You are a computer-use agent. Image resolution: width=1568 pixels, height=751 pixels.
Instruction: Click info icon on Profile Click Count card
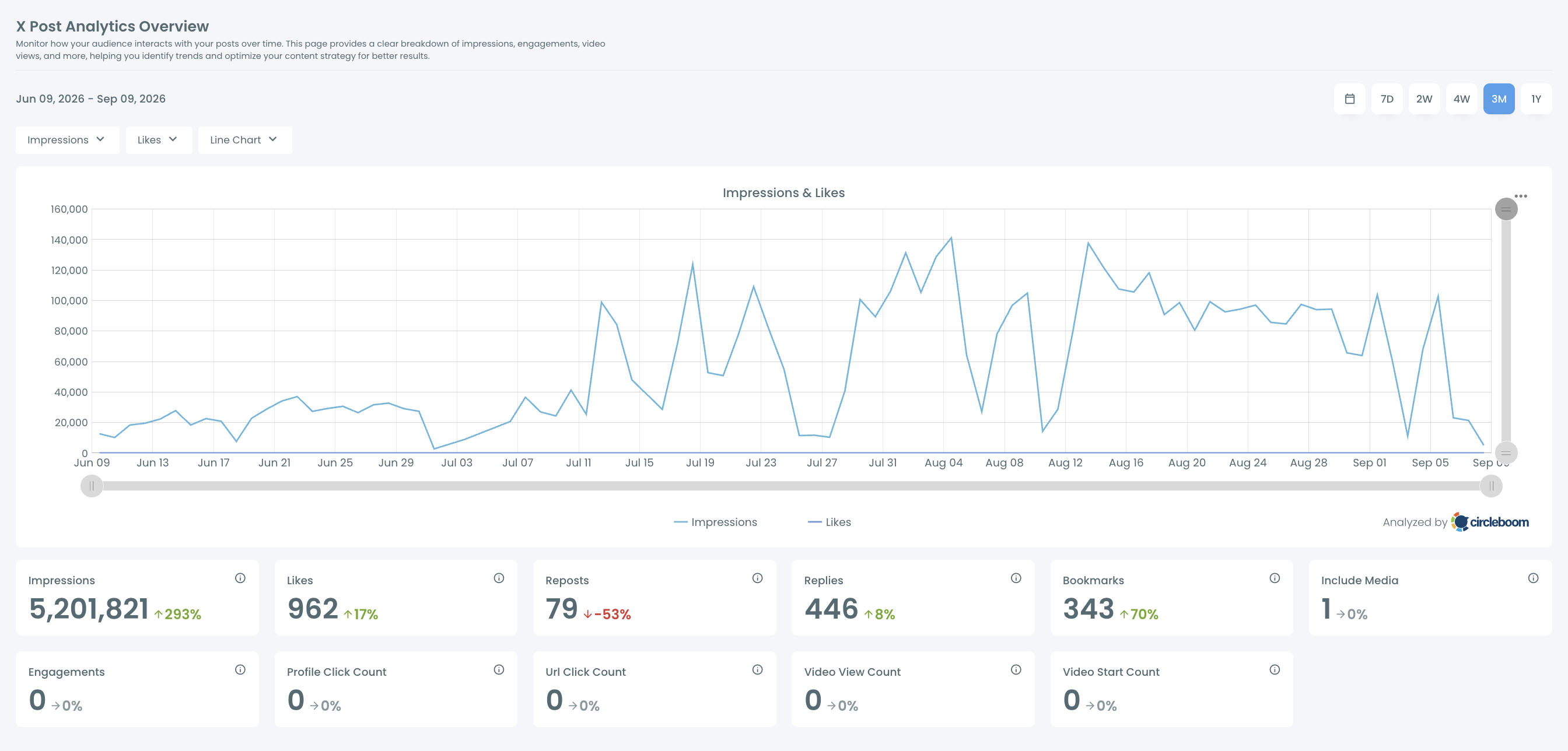click(x=499, y=669)
